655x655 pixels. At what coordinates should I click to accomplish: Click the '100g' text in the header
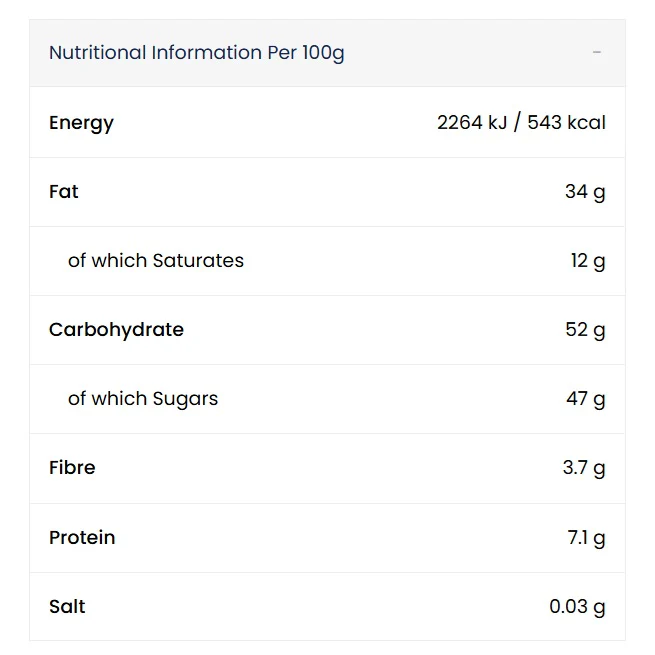[x=323, y=53]
